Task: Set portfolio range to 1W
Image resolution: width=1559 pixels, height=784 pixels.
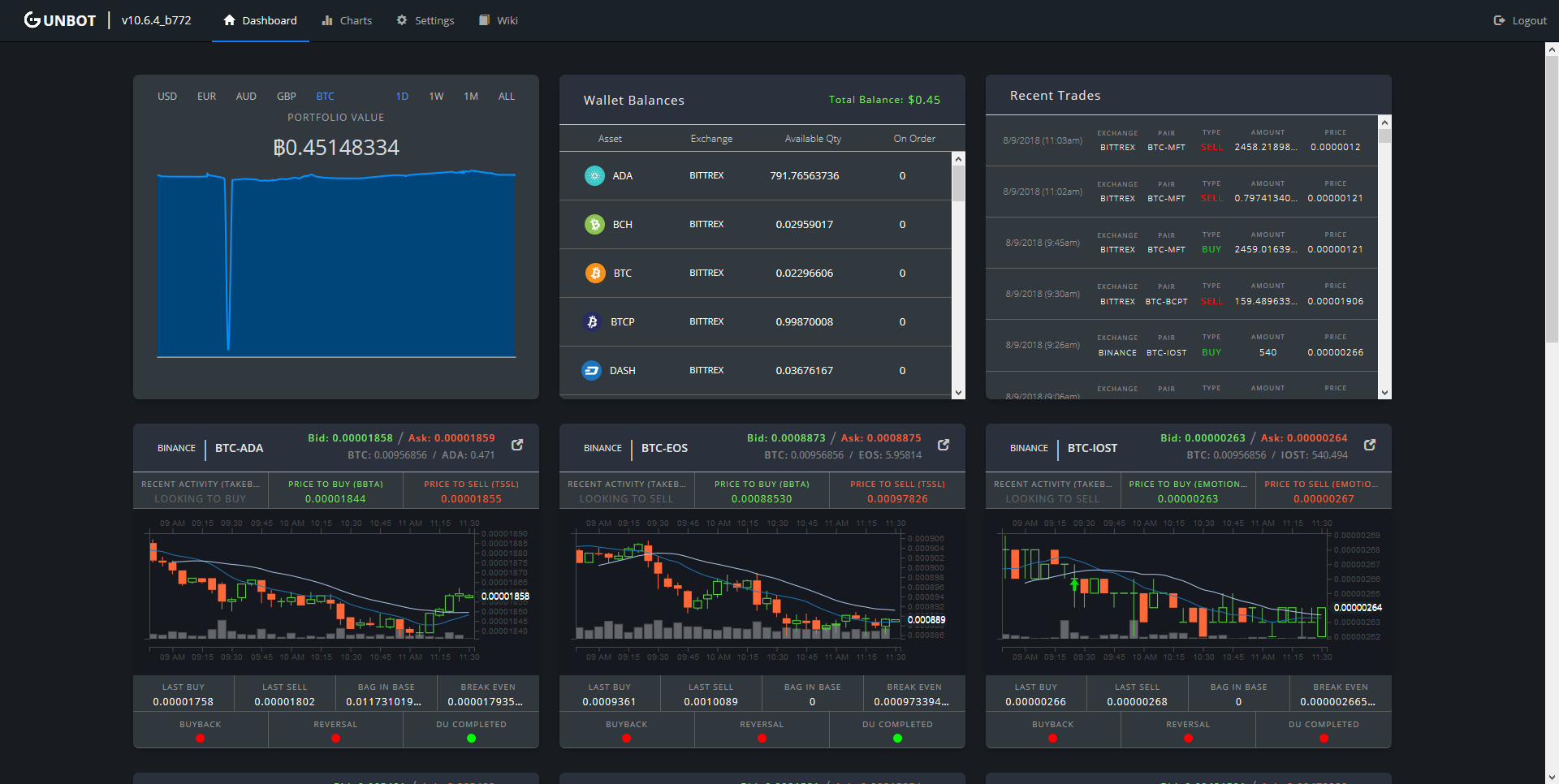Action: (x=436, y=97)
